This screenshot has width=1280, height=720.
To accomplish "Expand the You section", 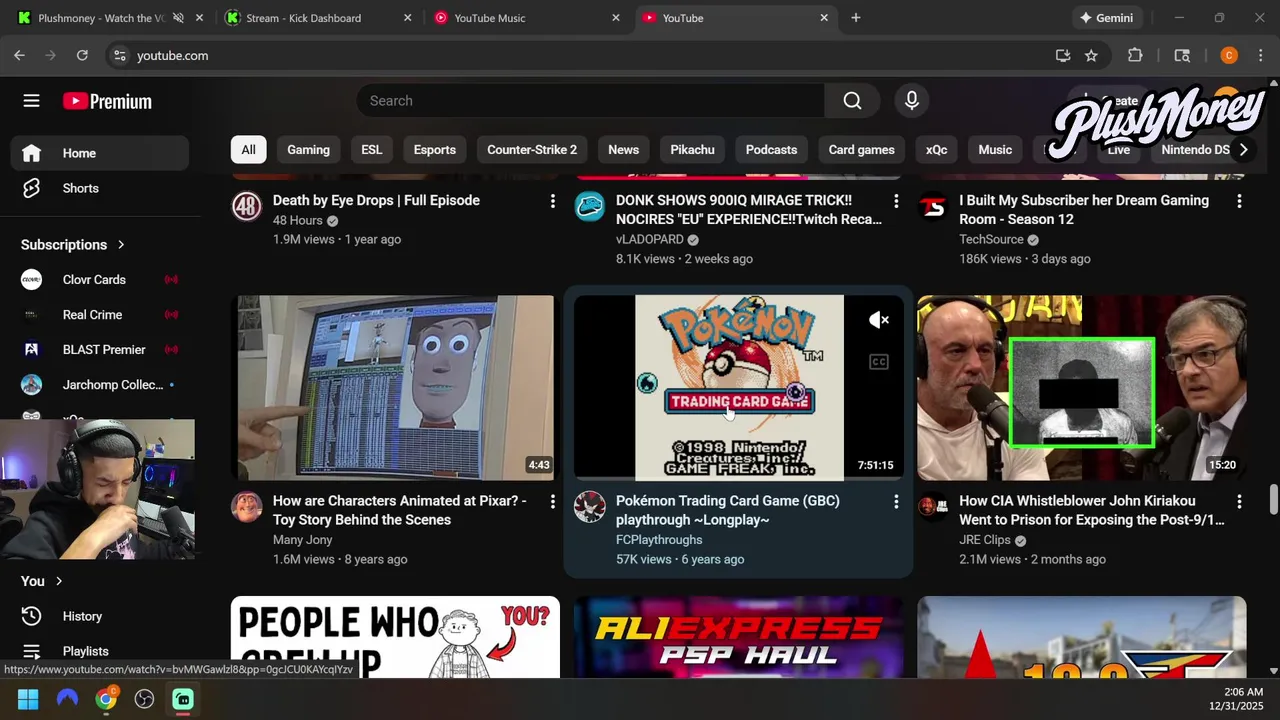I will tap(41, 581).
